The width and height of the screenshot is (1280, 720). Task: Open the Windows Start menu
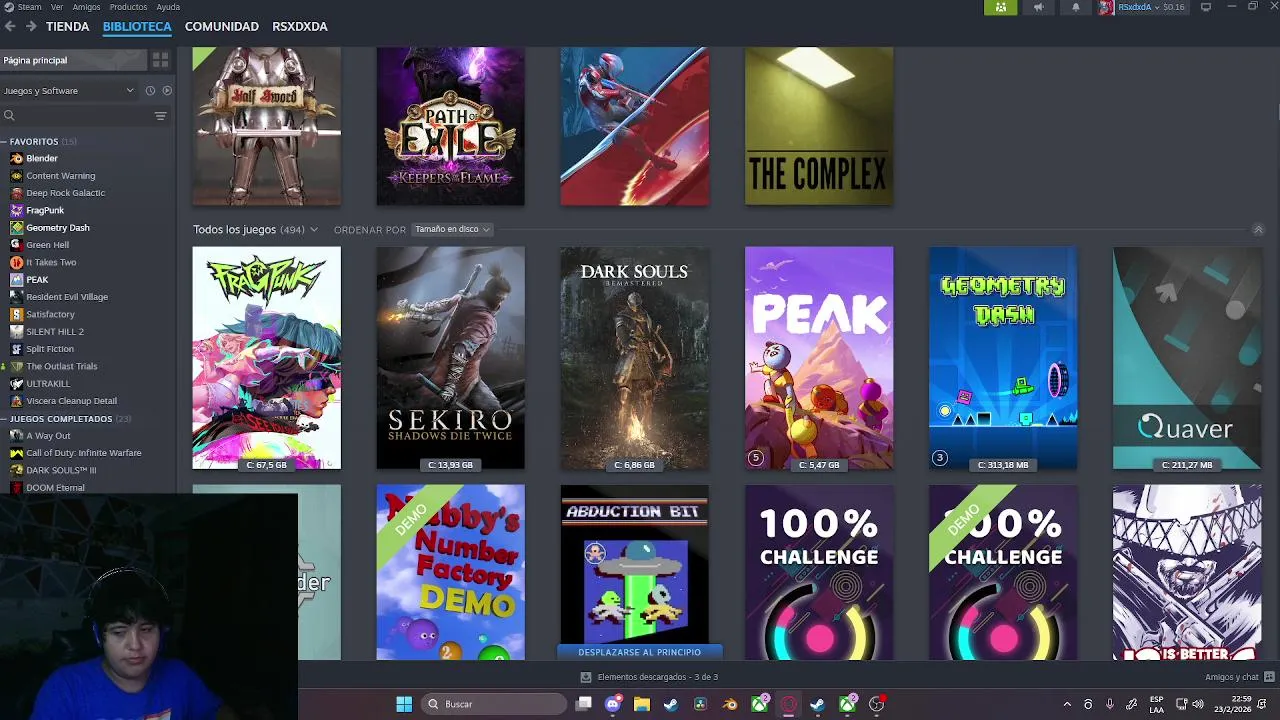[x=404, y=704]
